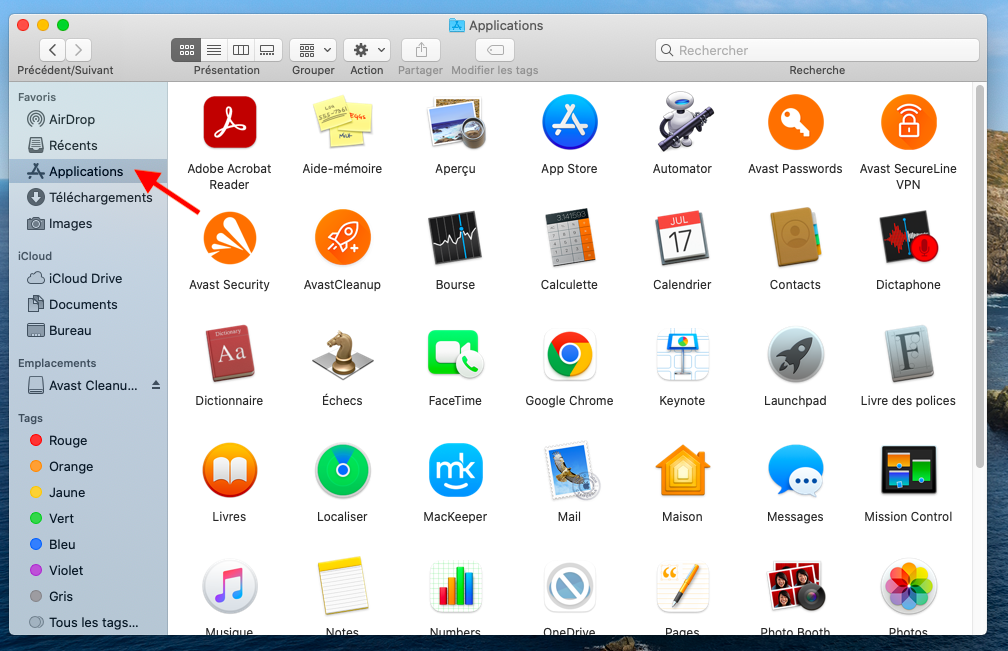Select the Livres app icon
The height and width of the screenshot is (651, 1008).
pos(230,470)
